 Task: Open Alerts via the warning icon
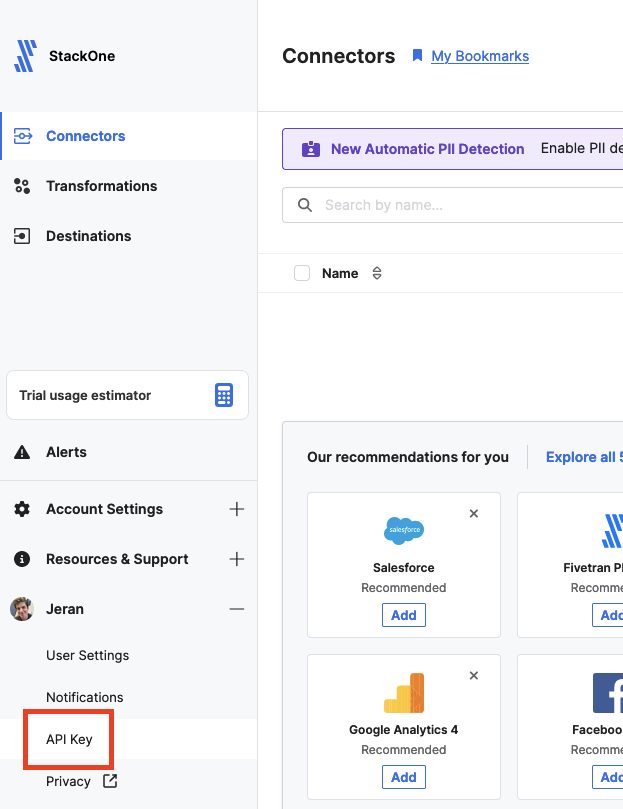[21, 451]
